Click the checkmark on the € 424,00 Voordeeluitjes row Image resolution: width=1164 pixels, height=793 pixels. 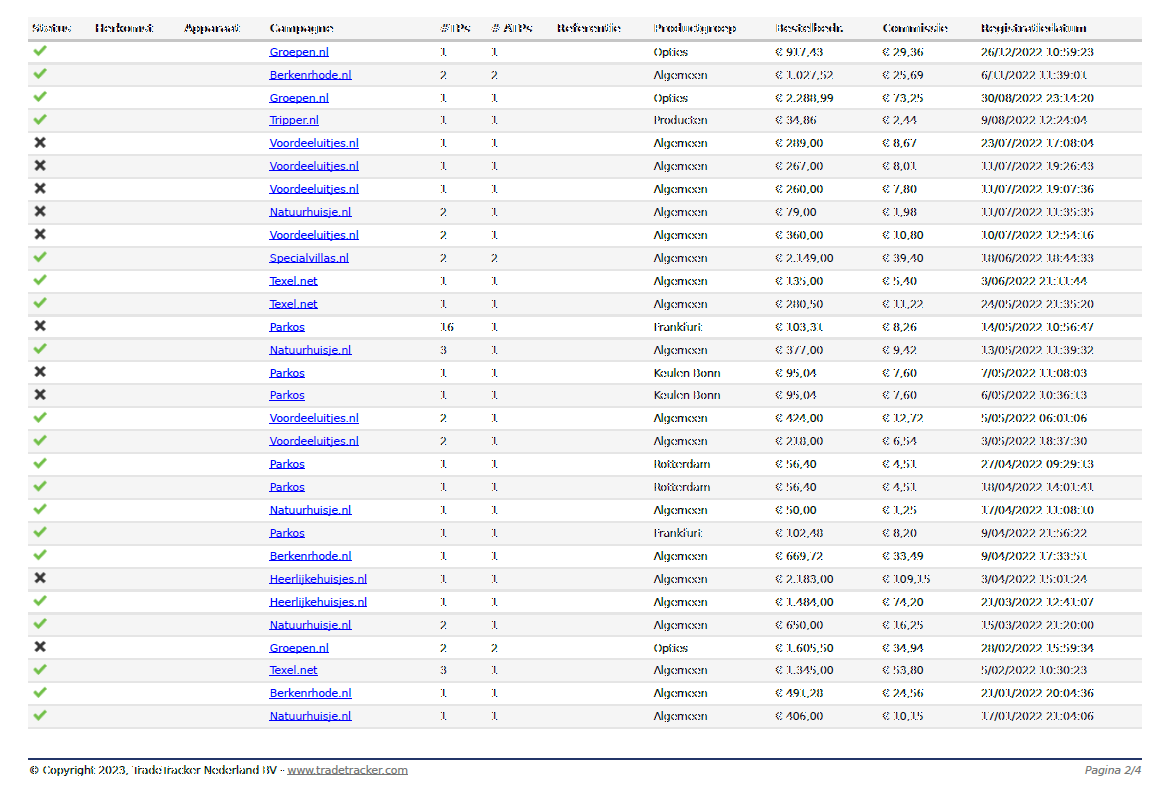pos(40,417)
